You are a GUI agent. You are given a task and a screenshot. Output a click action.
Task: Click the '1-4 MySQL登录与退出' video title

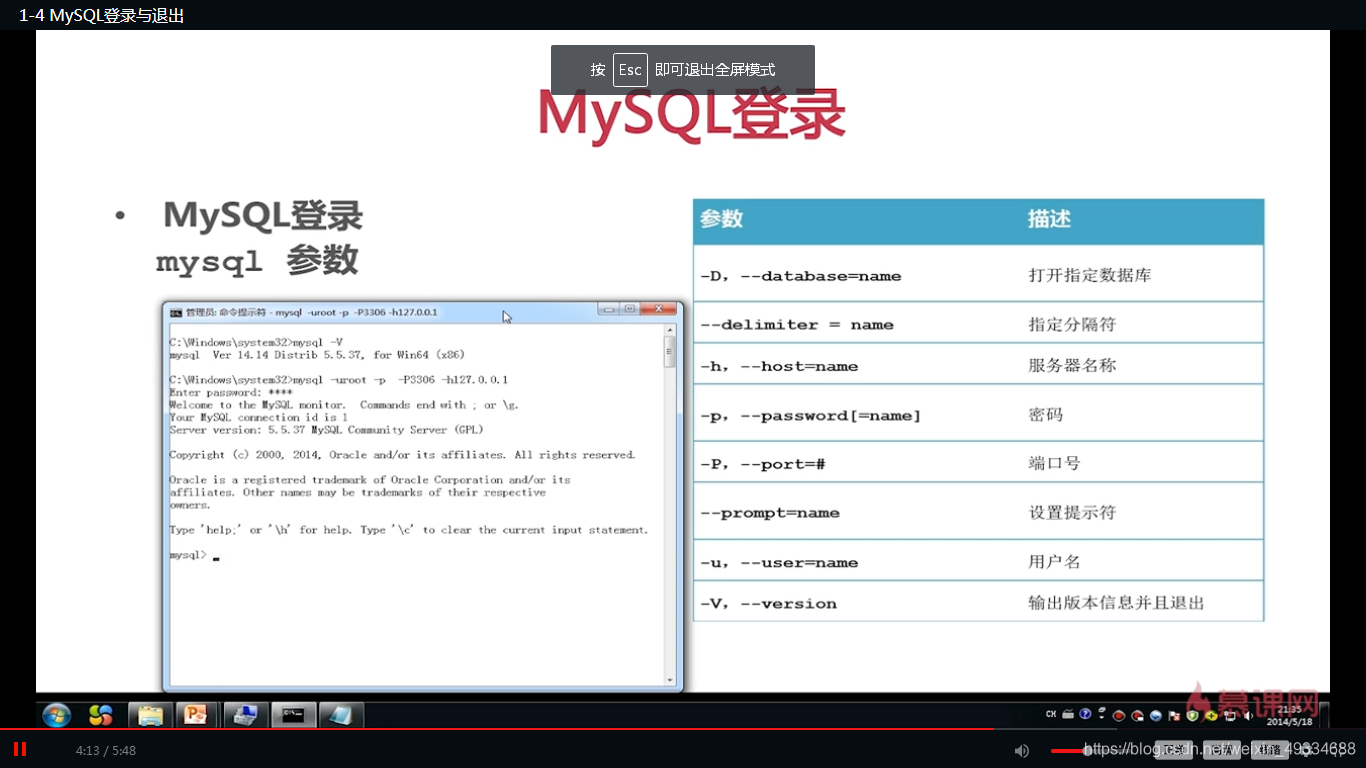coord(102,15)
